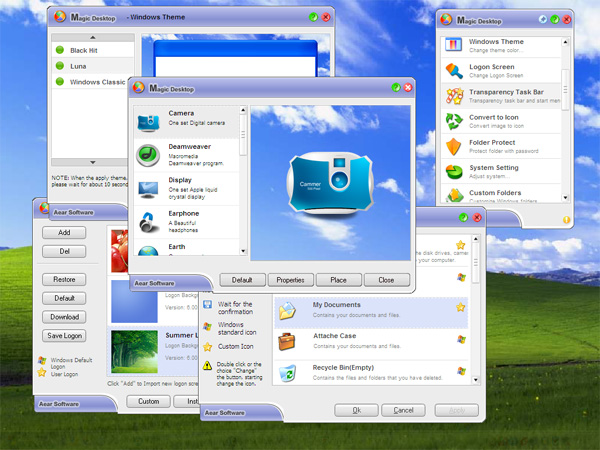The height and width of the screenshot is (450, 600).
Task: Click the green help button in Windows Theme window
Action: (313, 17)
